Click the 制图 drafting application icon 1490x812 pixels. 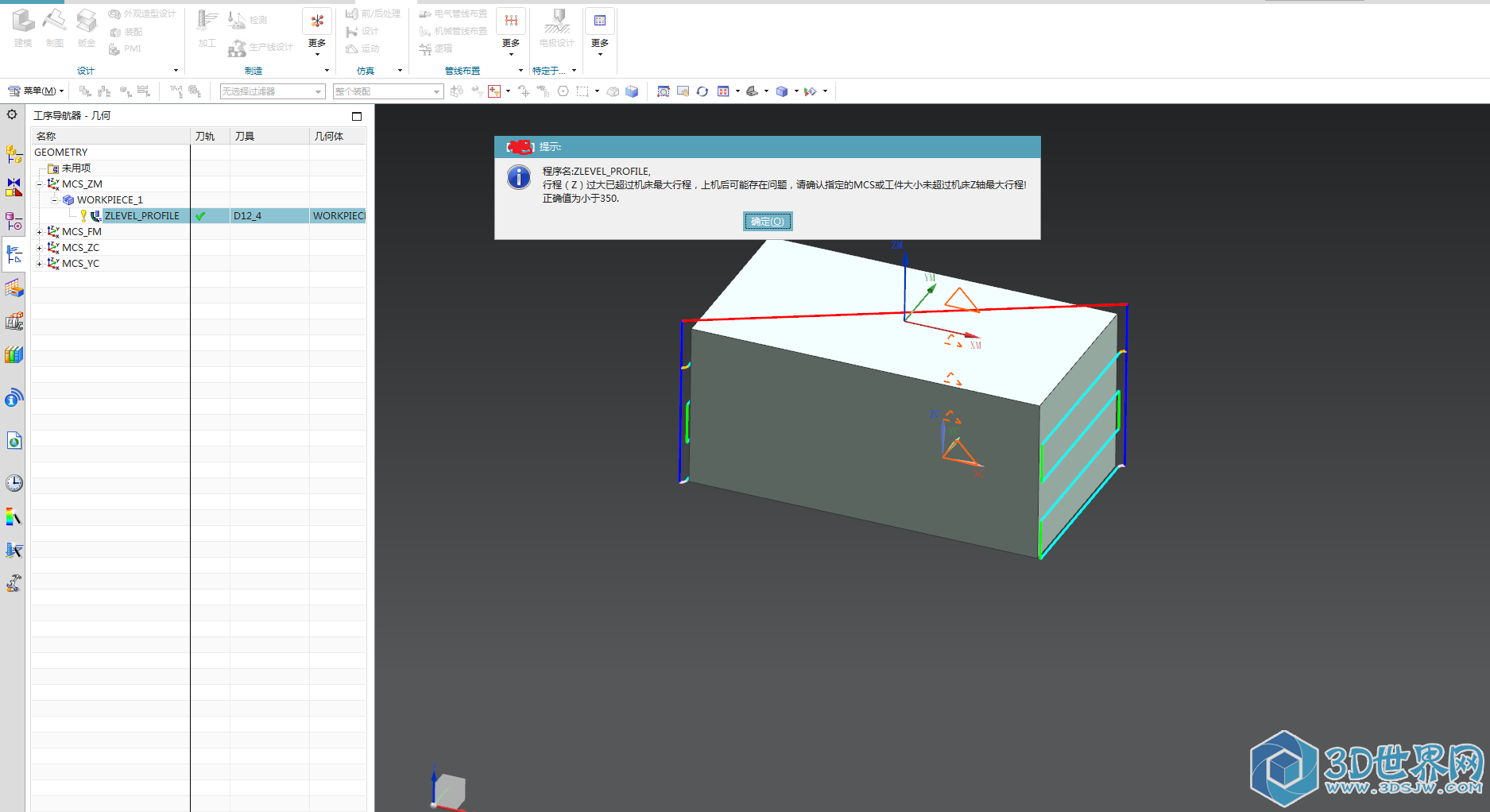[x=54, y=28]
